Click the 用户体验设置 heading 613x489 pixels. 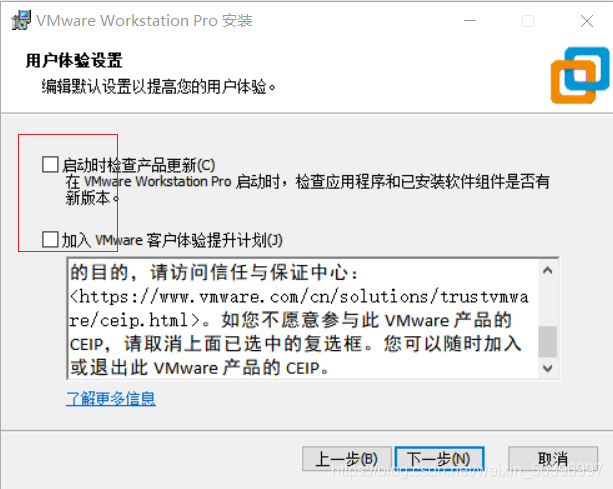coord(74,61)
